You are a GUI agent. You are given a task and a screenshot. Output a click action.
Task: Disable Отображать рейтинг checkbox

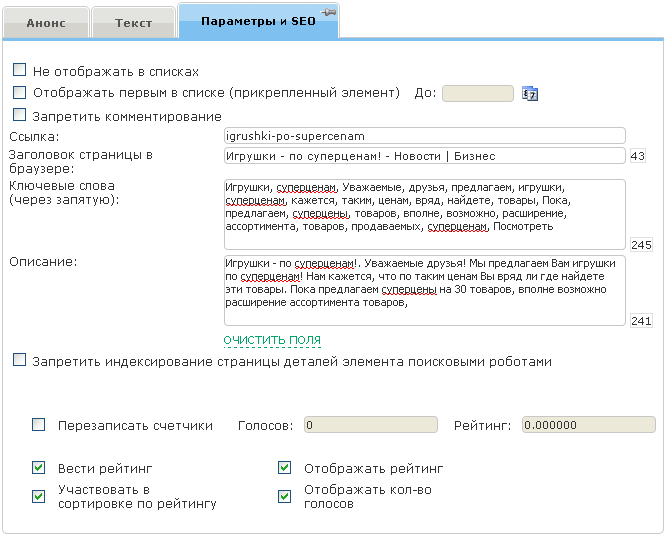click(x=285, y=467)
